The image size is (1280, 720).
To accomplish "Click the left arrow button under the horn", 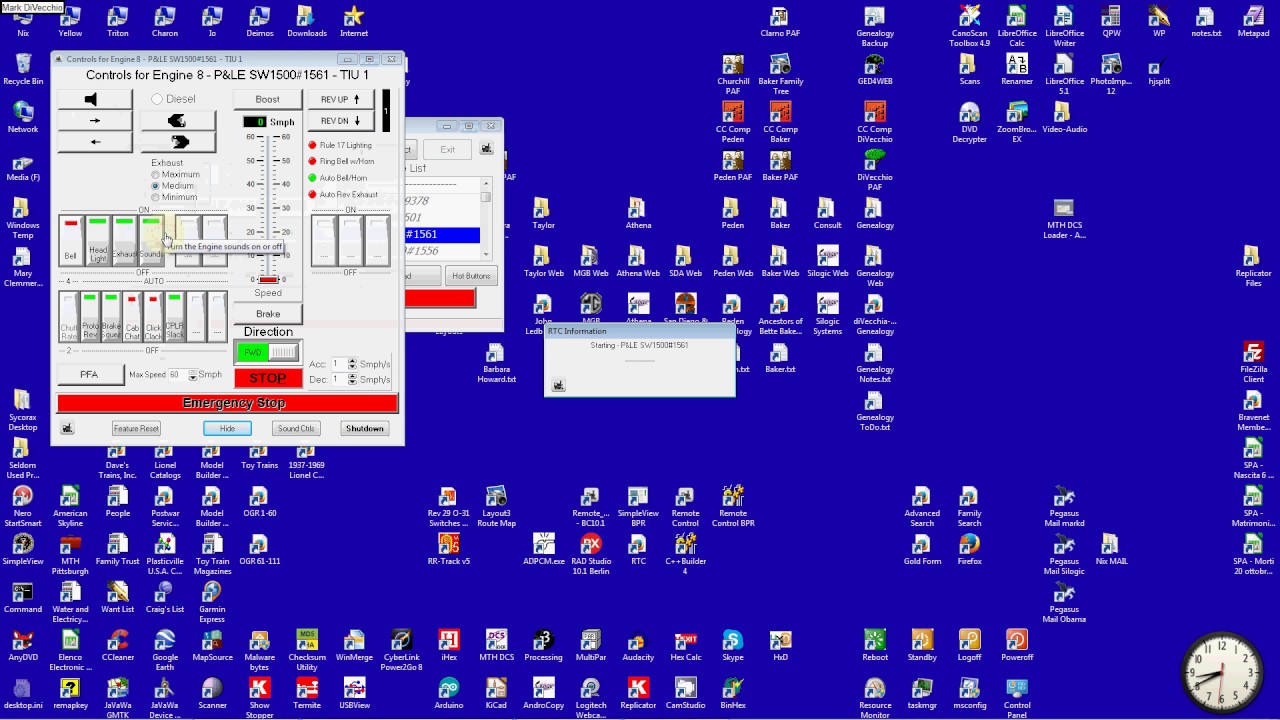I will pyautogui.click(x=95, y=142).
